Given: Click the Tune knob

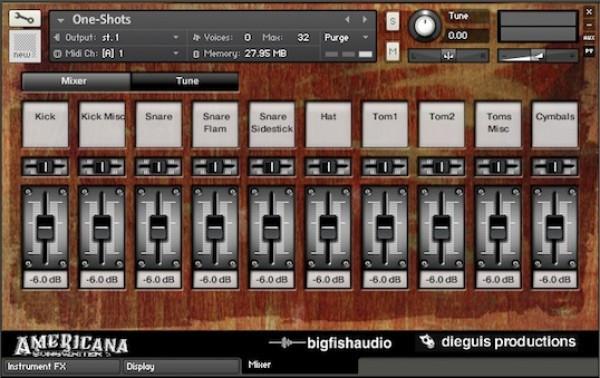Looking at the screenshot, I should click(x=424, y=26).
